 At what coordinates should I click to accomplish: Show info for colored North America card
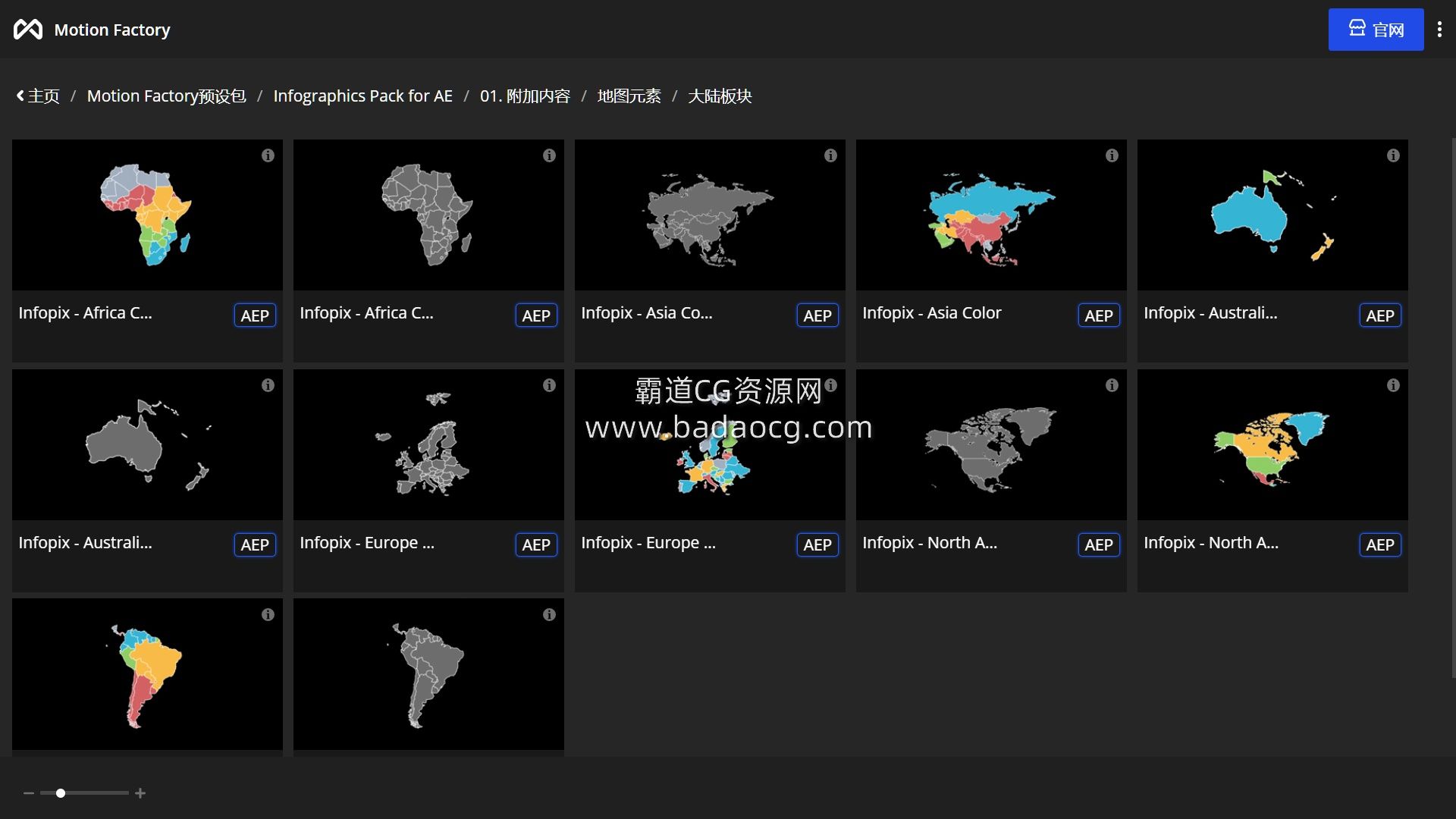(x=1393, y=385)
